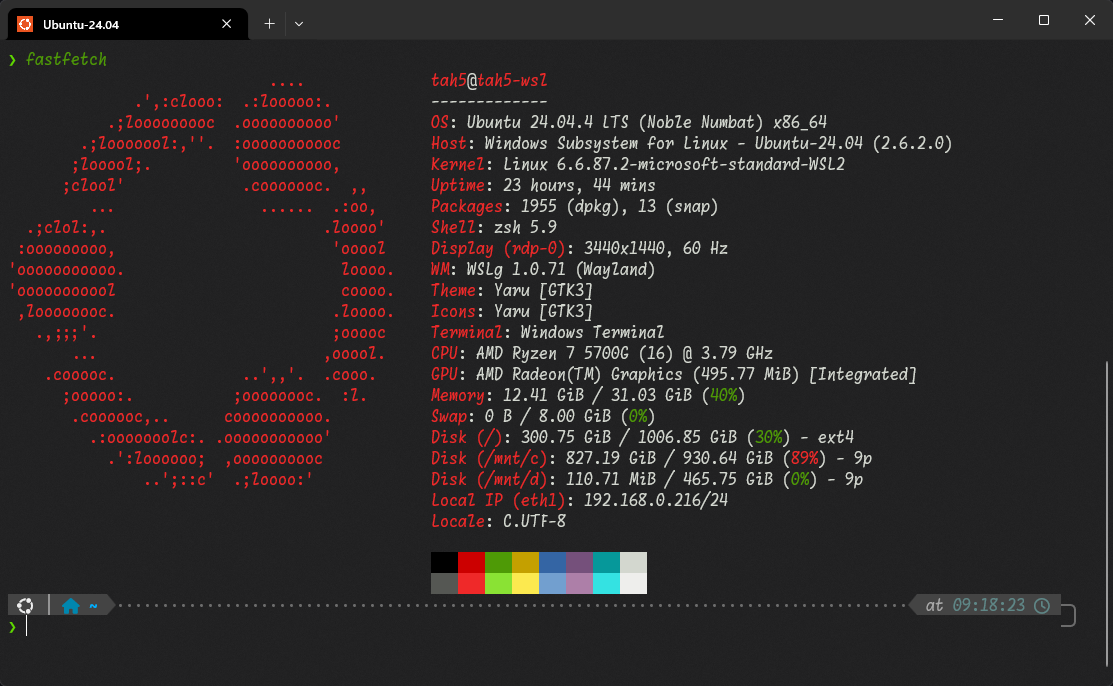Image resolution: width=1113 pixels, height=686 pixels.
Task: Click the Local IP value 192.168.0.216/24
Action: pos(656,500)
